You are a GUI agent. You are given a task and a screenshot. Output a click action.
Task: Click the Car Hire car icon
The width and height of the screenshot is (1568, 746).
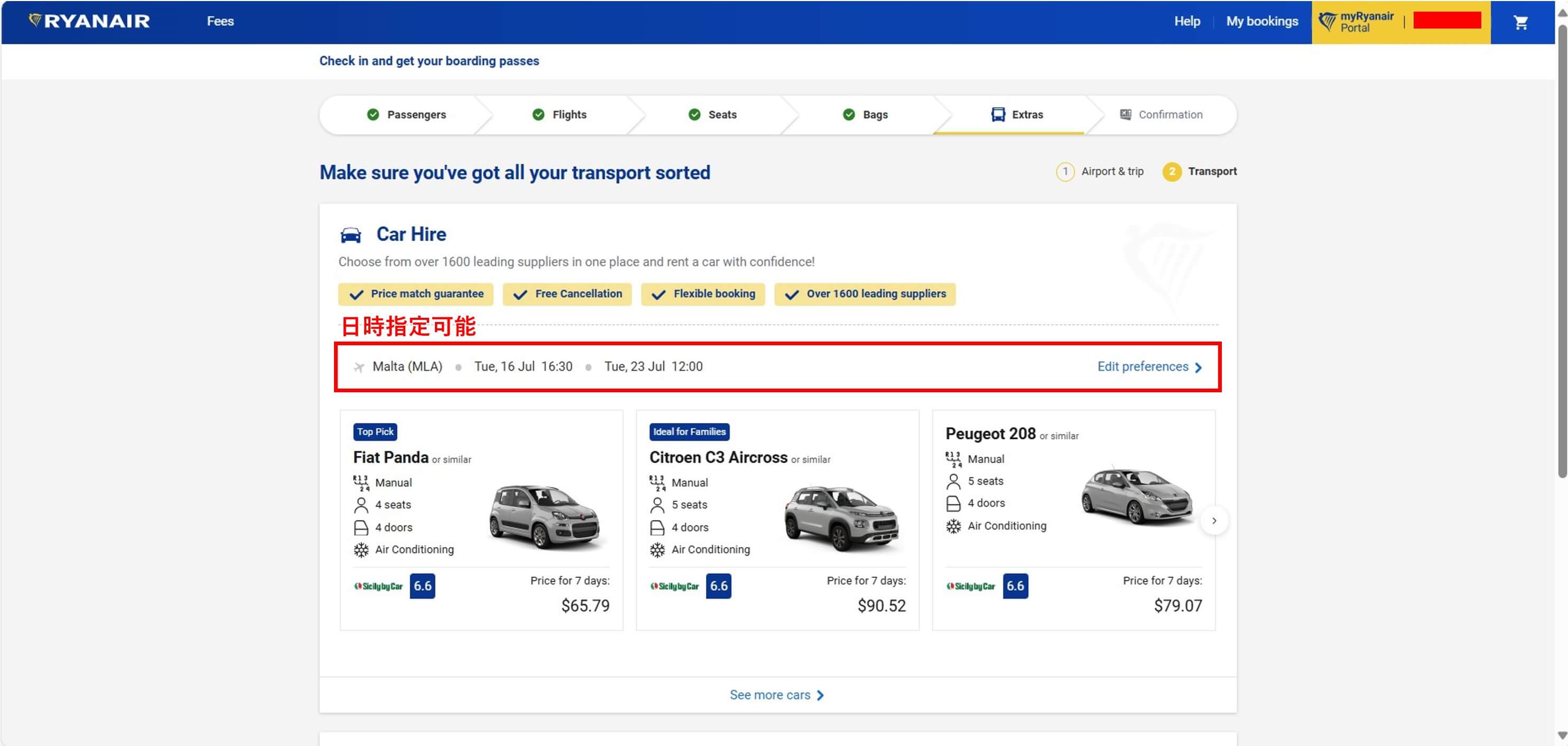click(x=350, y=235)
